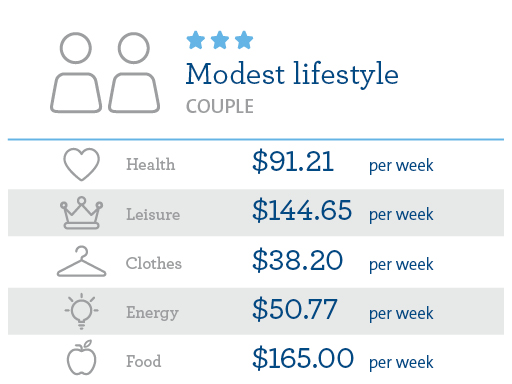Image resolution: width=512 pixels, height=384 pixels.
Task: Click the hanger Clothes icon
Action: pos(81,262)
